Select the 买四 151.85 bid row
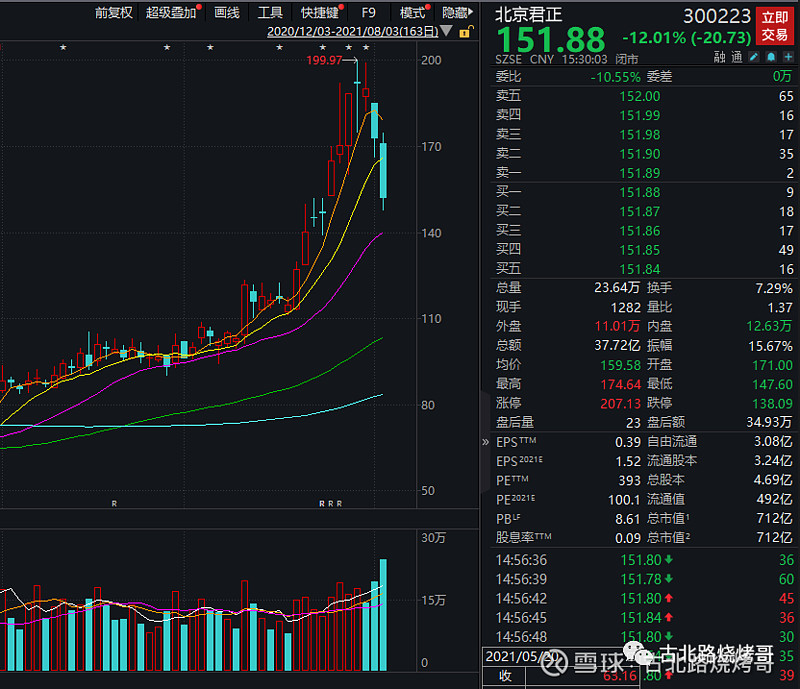 [x=644, y=250]
